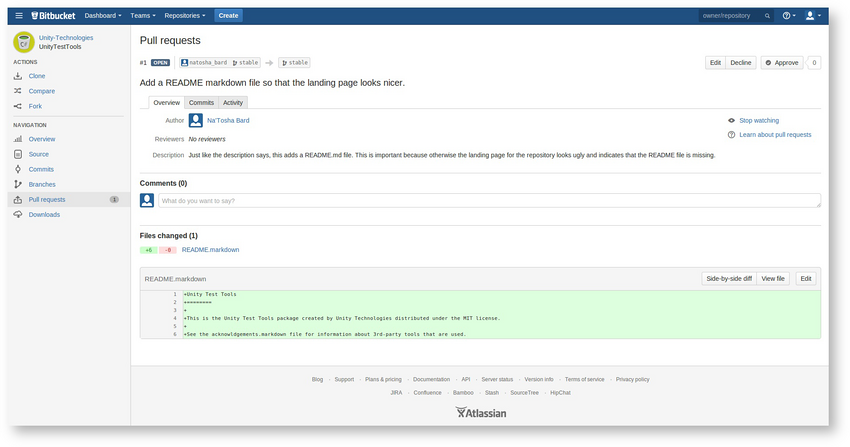Switch to the Commits tab
The image size is (850, 447).
coord(201,102)
